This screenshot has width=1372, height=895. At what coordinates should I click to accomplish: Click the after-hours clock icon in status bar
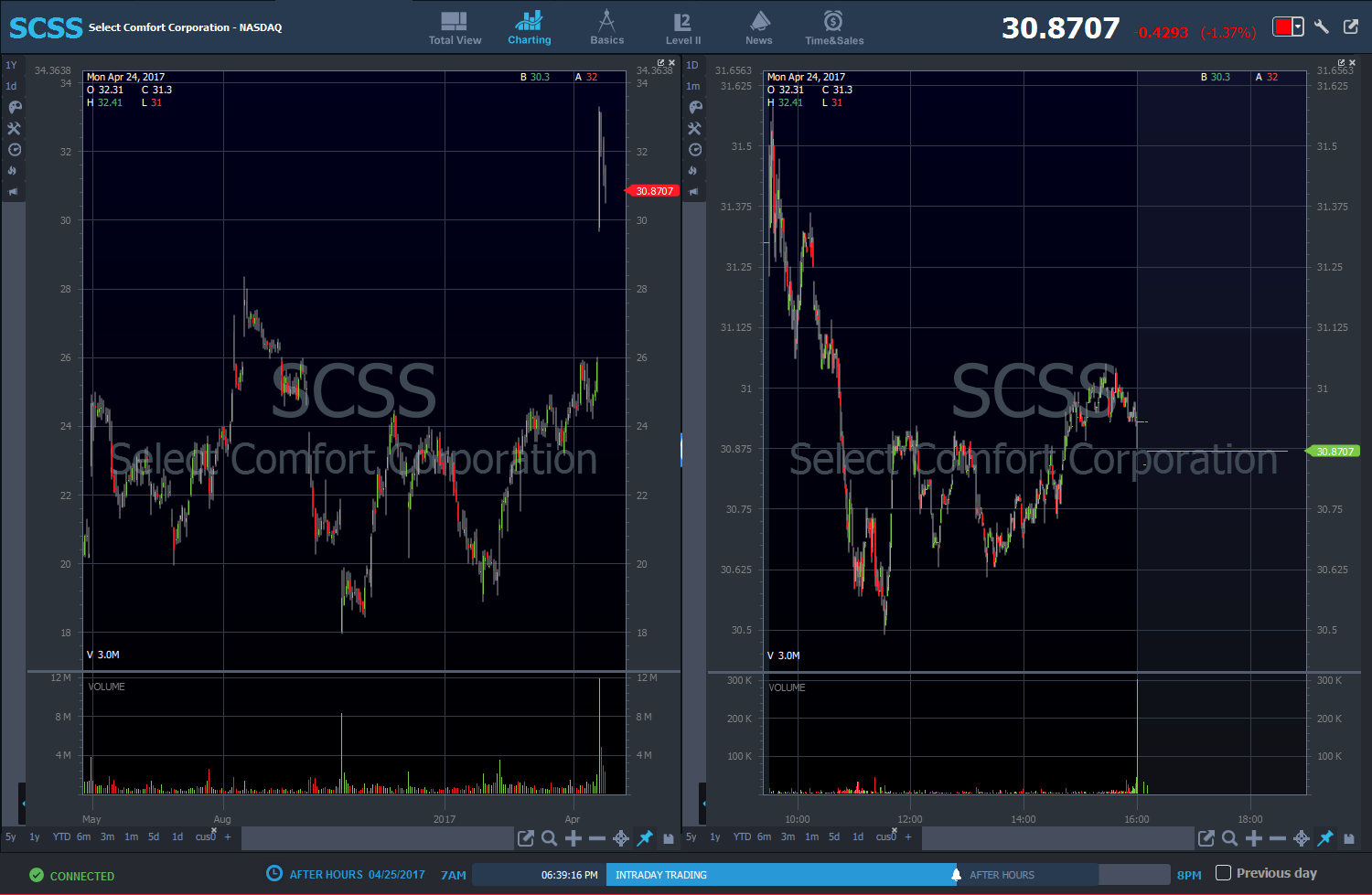click(x=274, y=873)
